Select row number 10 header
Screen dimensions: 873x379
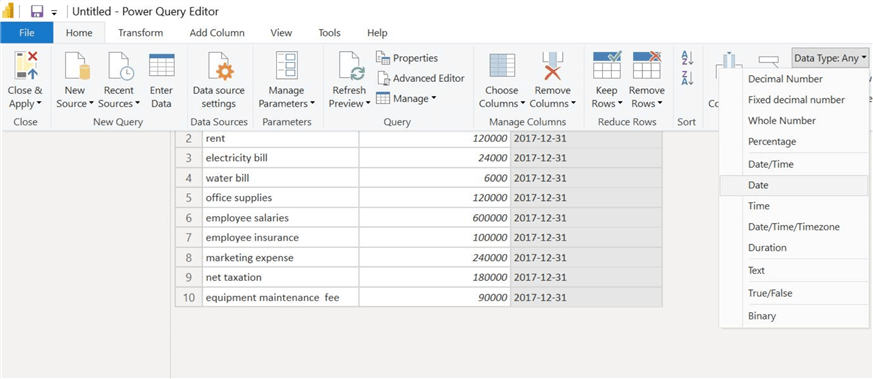(189, 297)
